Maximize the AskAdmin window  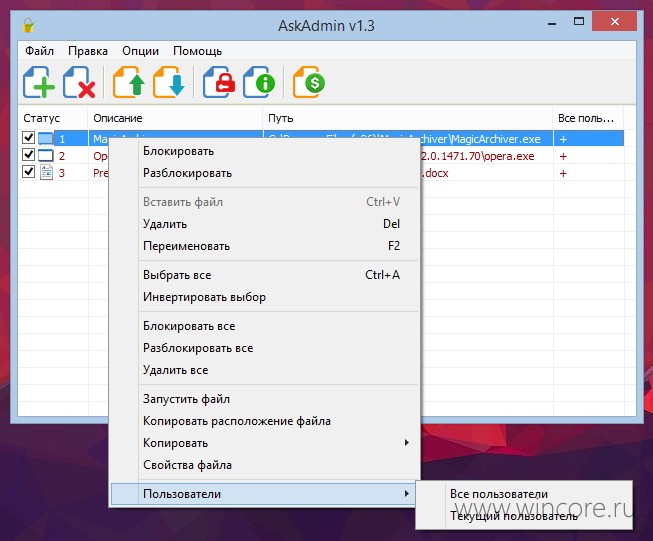(x=579, y=22)
